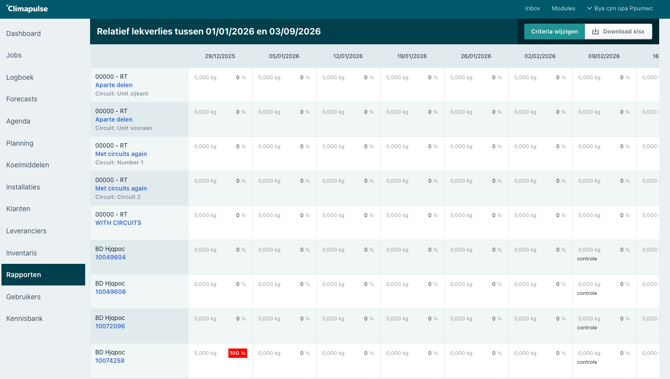
Task: Click the Criteria wijzigen button
Action: pos(554,32)
